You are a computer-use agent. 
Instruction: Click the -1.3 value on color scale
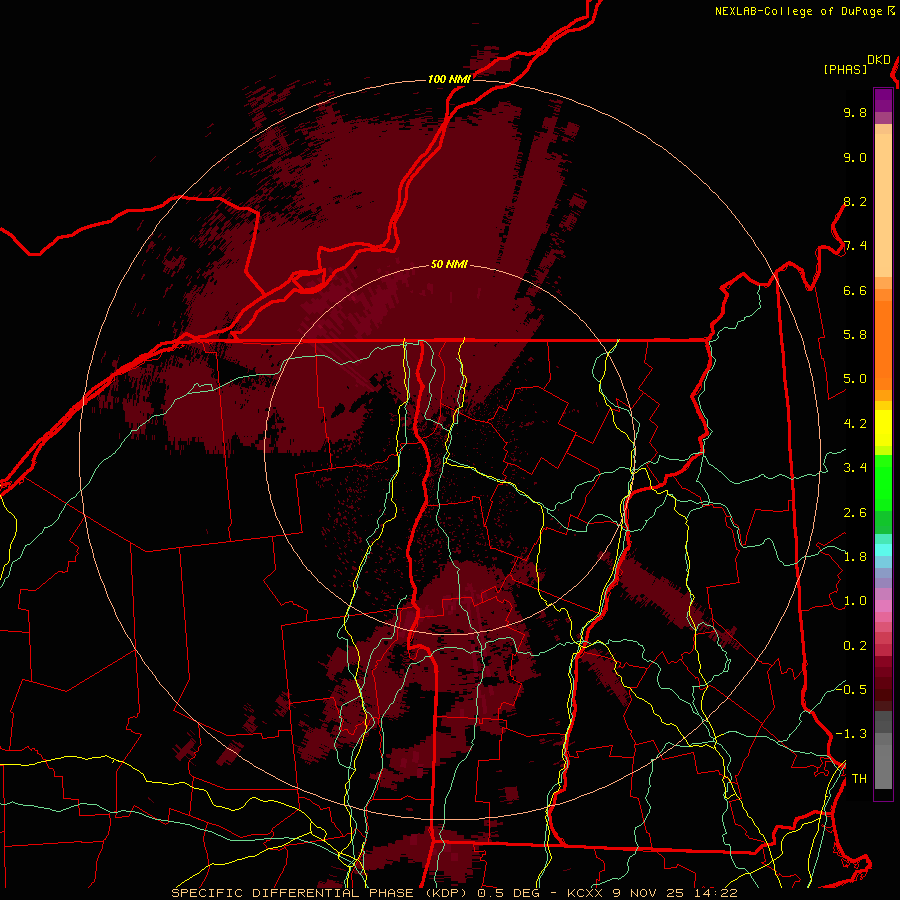(851, 734)
